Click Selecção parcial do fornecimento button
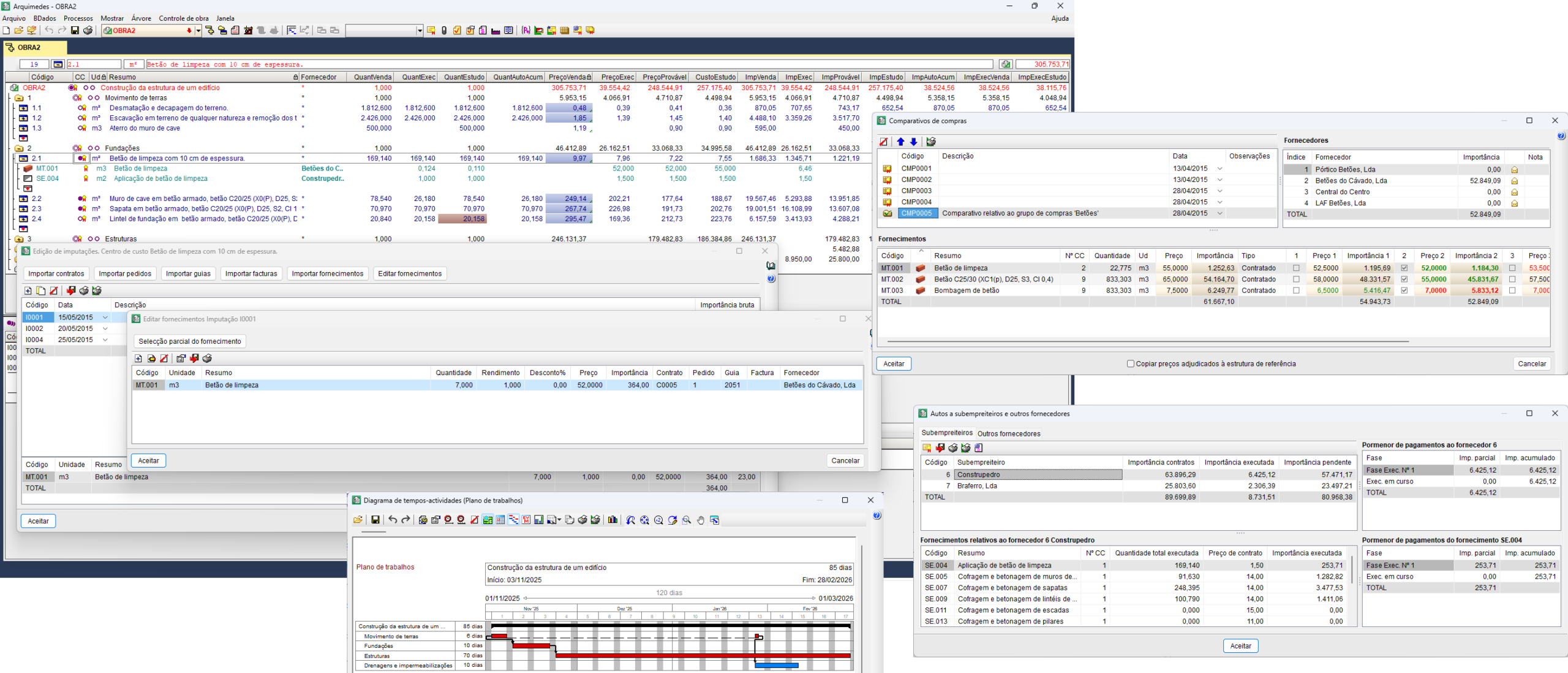The width and height of the screenshot is (1568, 673). coord(190,341)
